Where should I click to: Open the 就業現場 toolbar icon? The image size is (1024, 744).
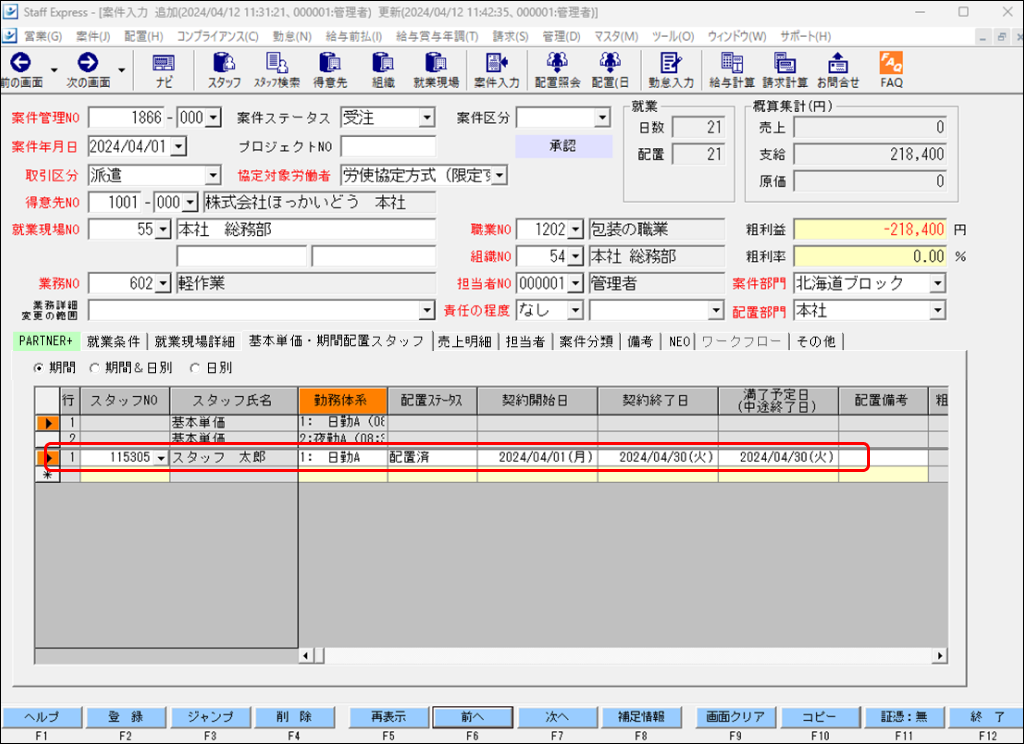click(436, 69)
